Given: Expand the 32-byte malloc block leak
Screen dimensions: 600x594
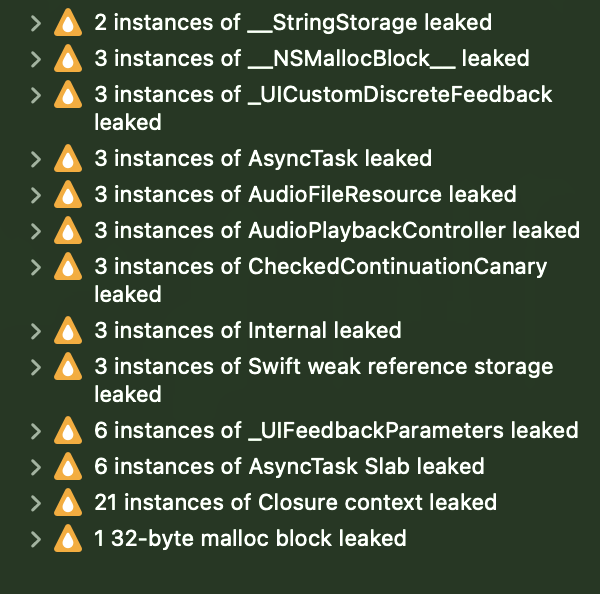Looking at the screenshot, I should tap(36, 540).
